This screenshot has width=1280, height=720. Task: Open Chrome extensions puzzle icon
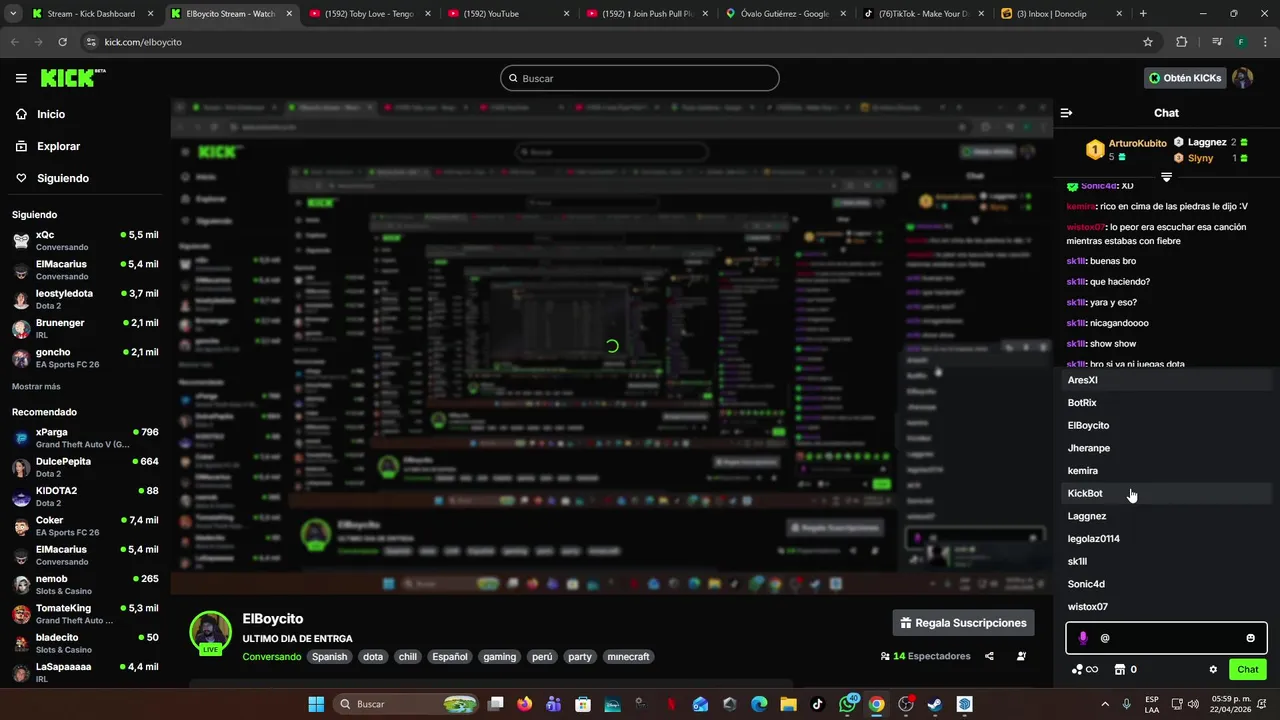point(1182,42)
